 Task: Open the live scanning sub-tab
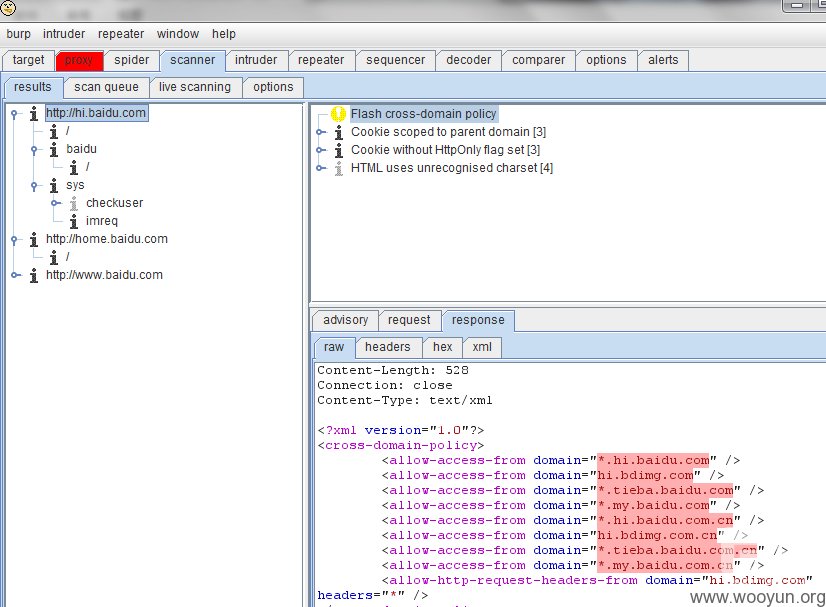195,87
